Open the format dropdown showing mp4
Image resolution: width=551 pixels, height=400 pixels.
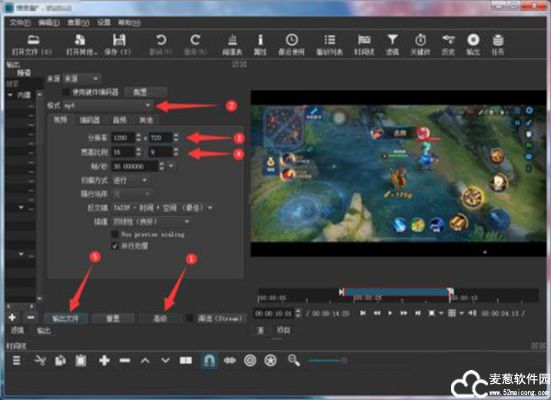pyautogui.click(x=108, y=105)
